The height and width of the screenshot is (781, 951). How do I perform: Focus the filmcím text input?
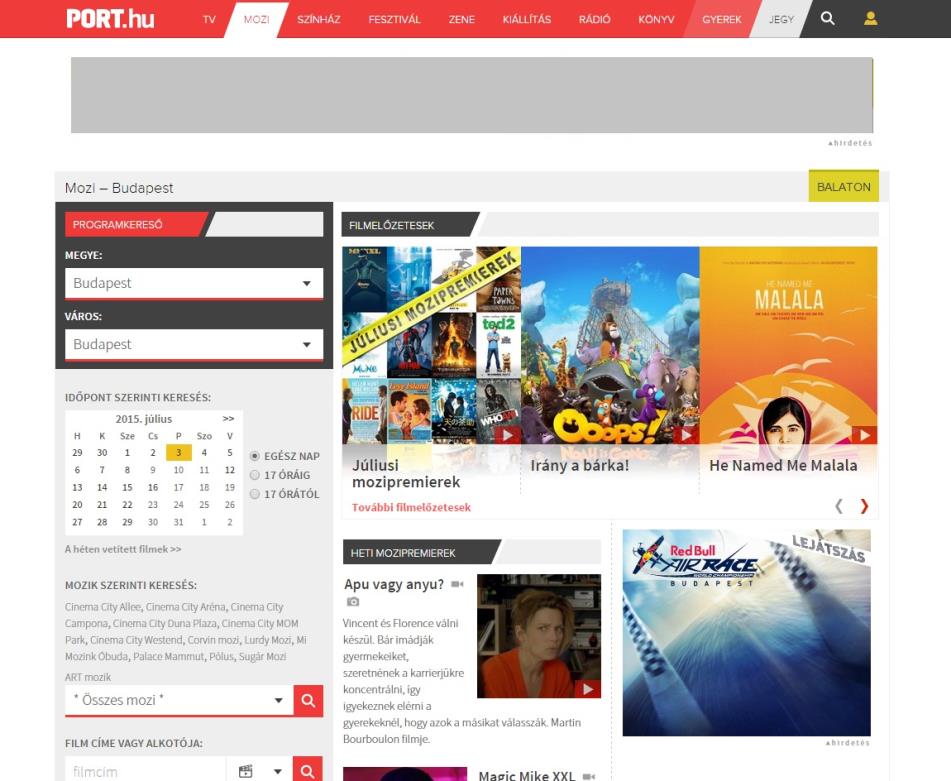(x=146, y=771)
